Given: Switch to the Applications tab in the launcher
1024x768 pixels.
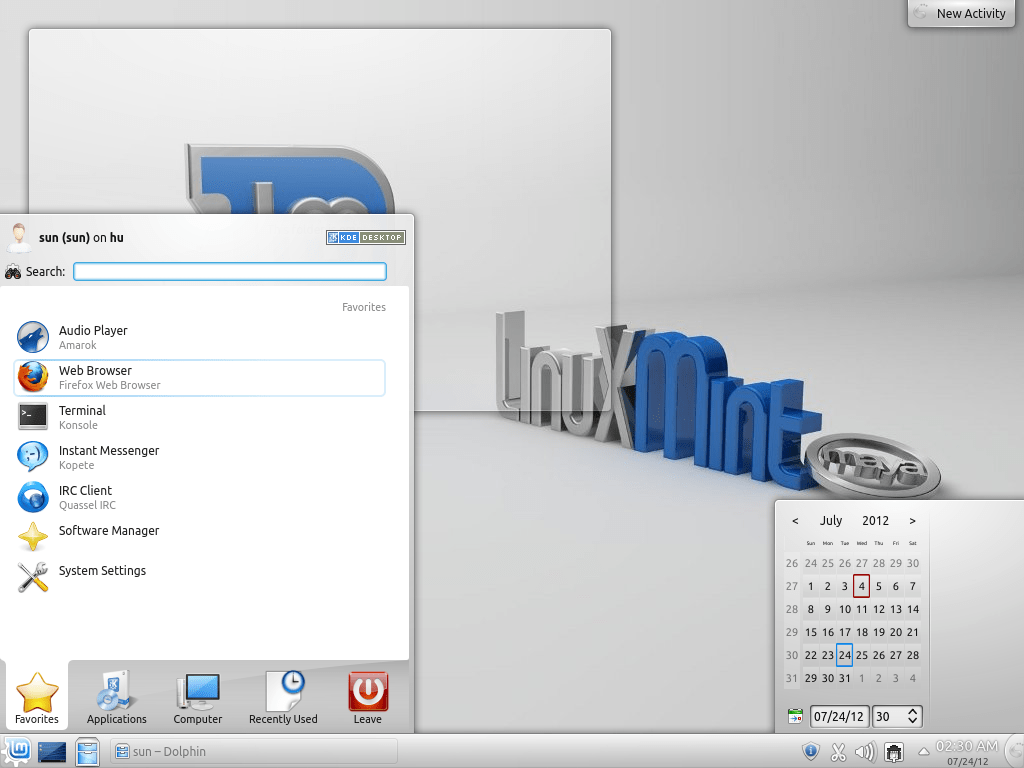Looking at the screenshot, I should coord(116,697).
